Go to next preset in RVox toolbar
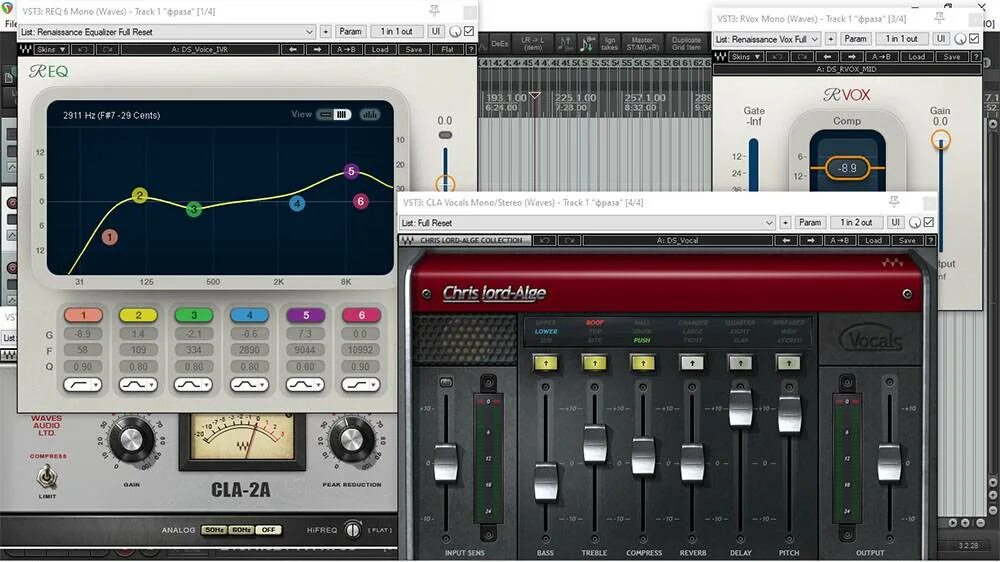The image size is (1000, 562). [x=852, y=57]
